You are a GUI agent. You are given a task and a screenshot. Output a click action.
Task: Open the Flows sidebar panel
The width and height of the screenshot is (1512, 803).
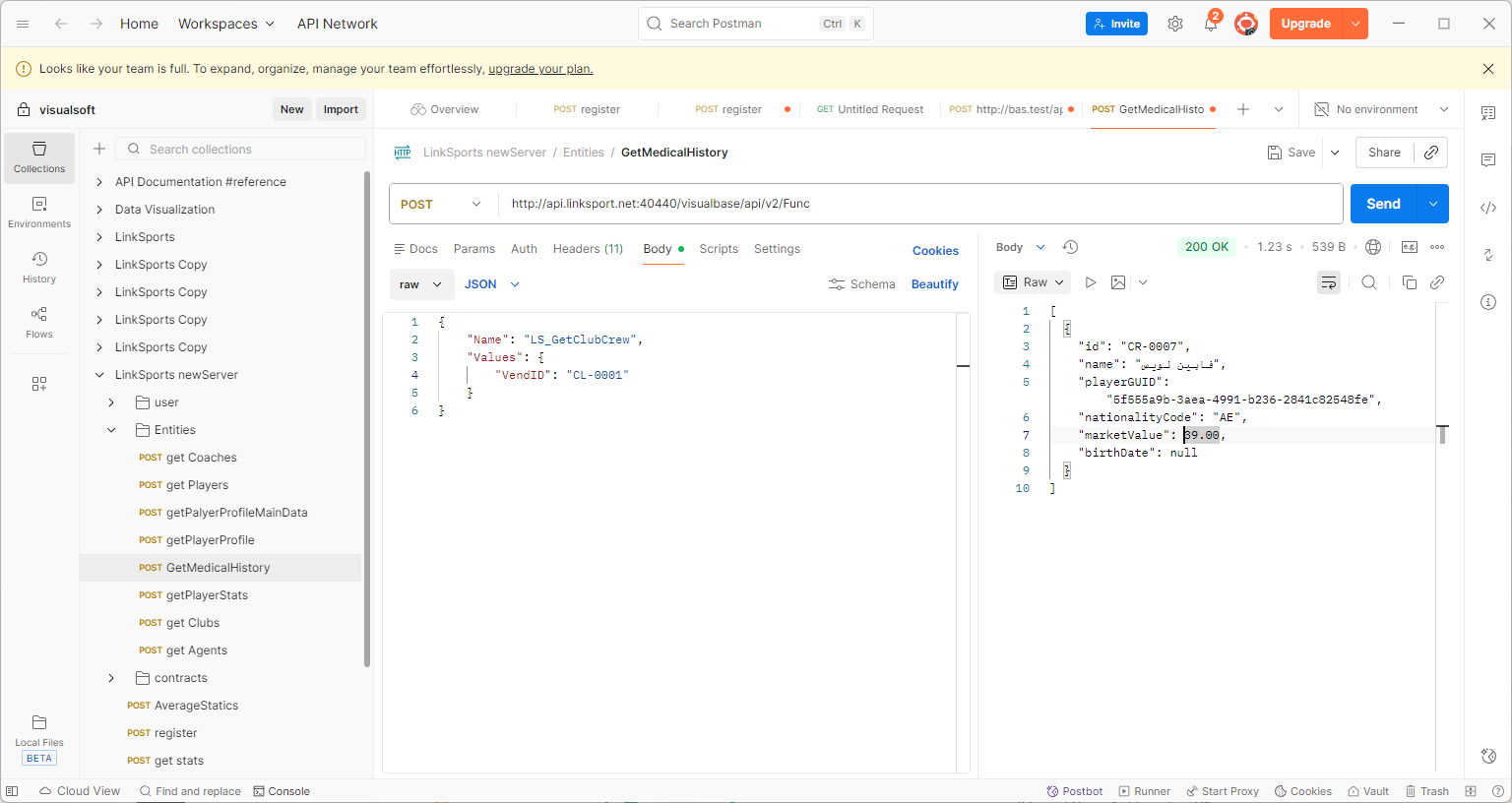point(39,322)
